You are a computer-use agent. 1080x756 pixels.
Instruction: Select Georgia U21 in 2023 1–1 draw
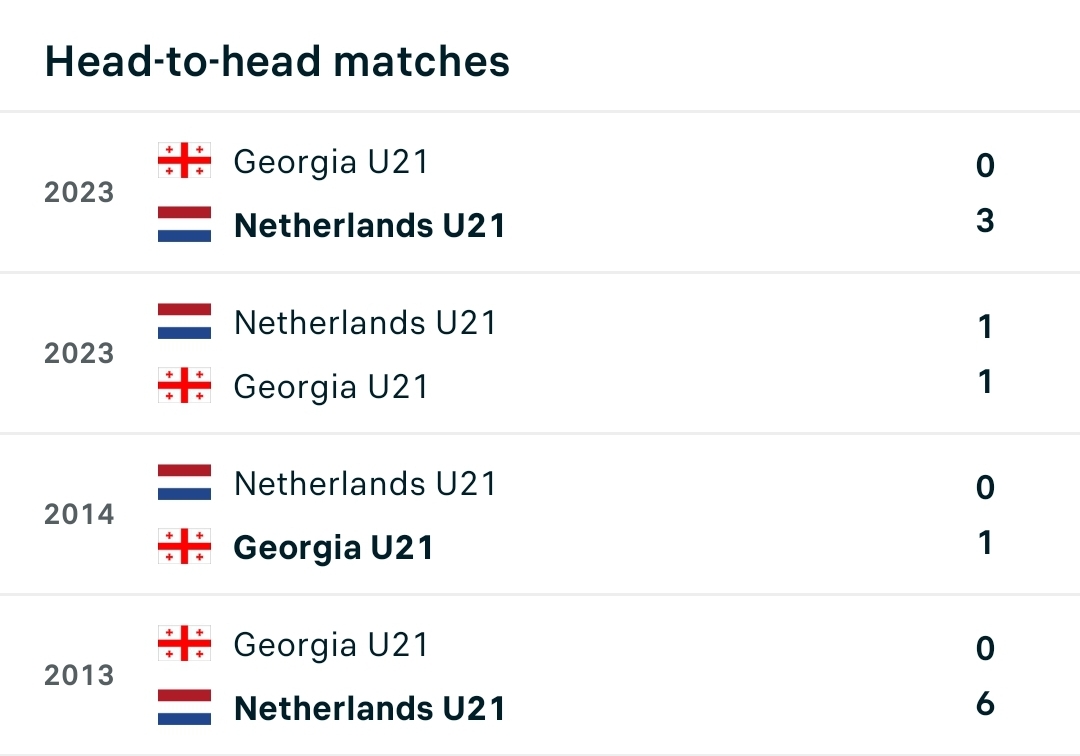click(330, 387)
